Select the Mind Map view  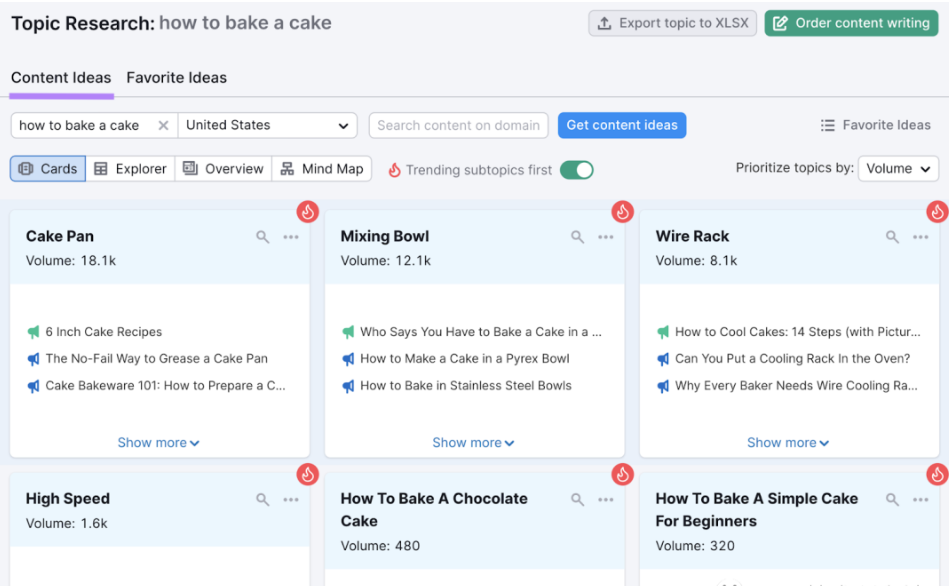pyautogui.click(x=321, y=169)
